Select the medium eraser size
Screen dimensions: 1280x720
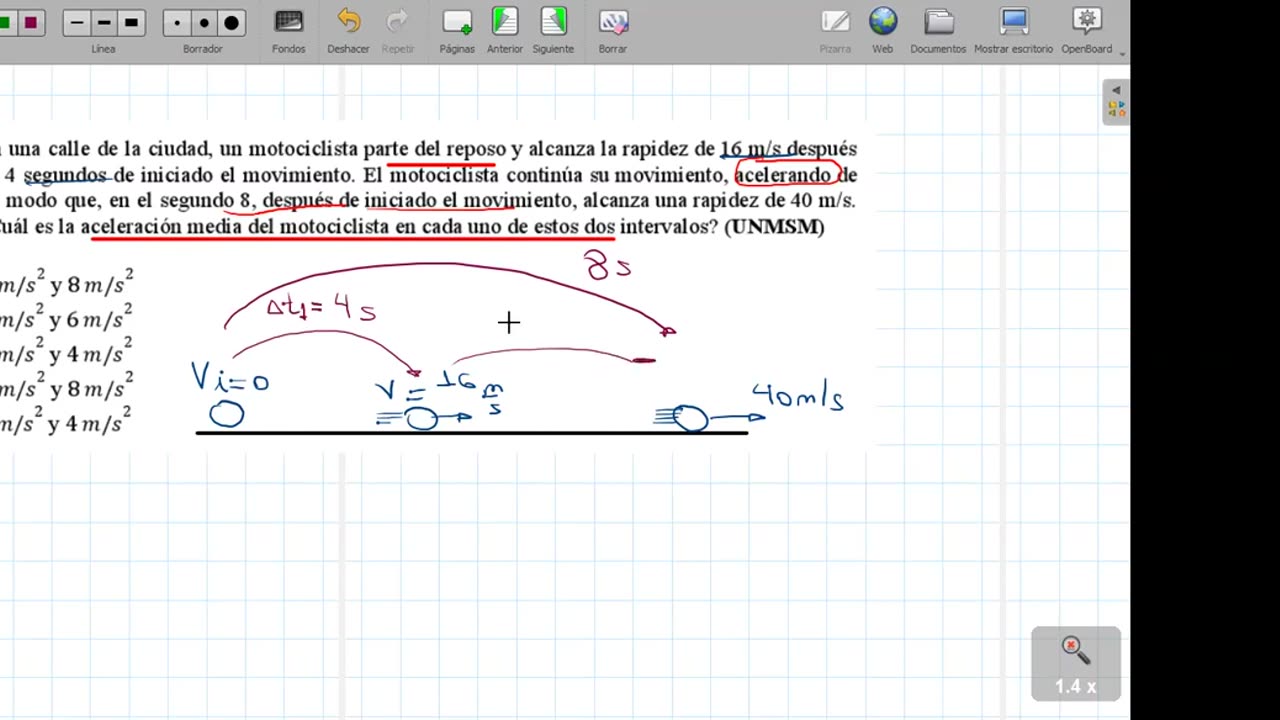click(204, 22)
